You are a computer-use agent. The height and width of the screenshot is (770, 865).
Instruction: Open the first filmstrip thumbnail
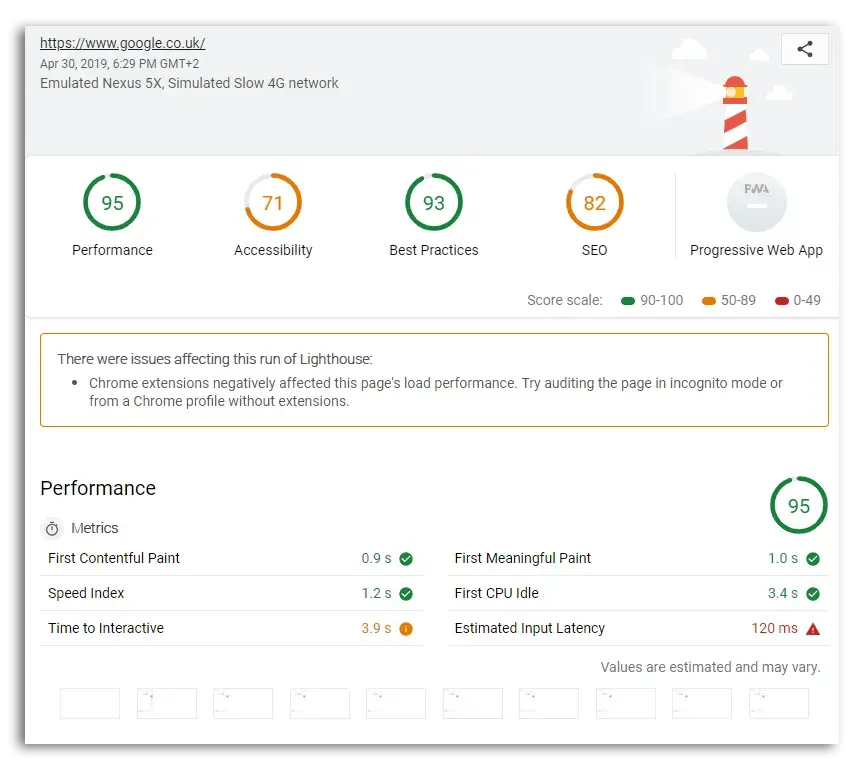pos(89,703)
